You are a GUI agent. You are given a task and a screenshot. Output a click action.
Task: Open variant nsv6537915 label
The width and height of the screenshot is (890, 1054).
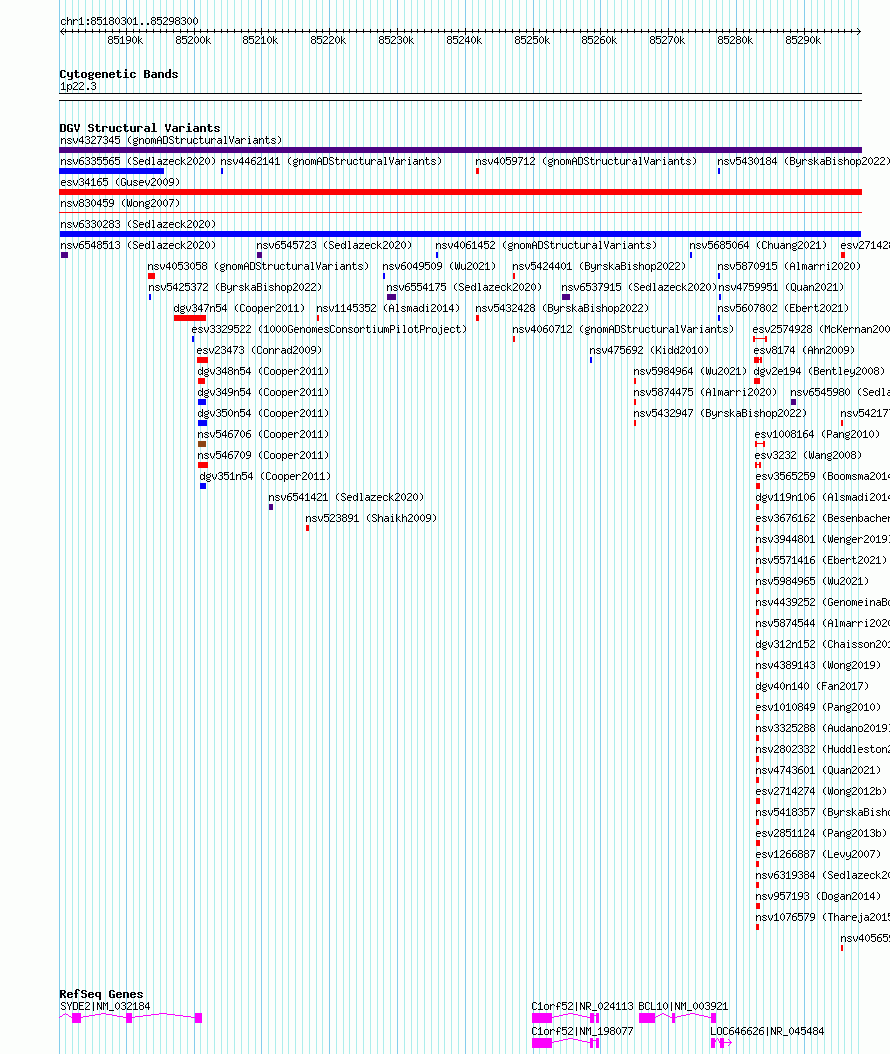(x=639, y=287)
